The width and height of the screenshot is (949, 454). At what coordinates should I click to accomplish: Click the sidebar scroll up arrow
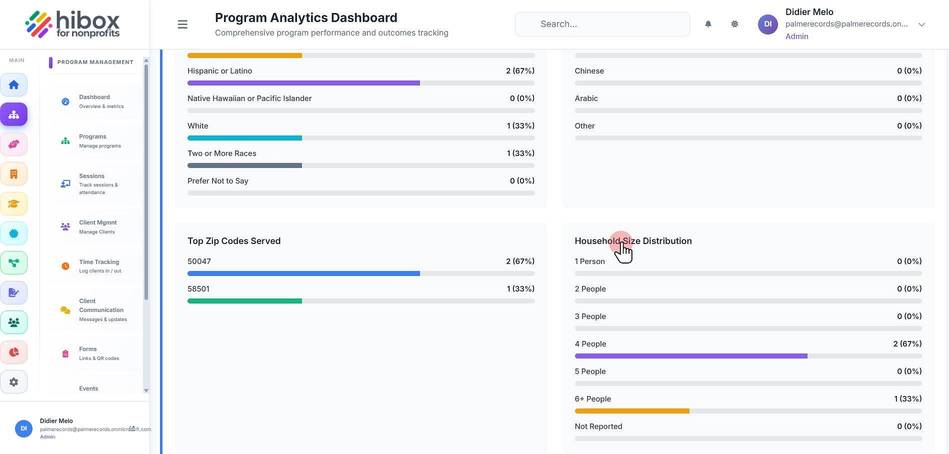(146, 61)
